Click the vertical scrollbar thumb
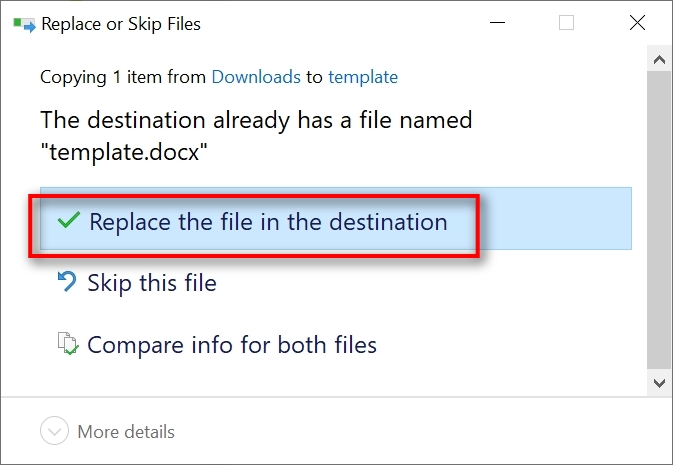This screenshot has width=673, height=465. [659, 220]
